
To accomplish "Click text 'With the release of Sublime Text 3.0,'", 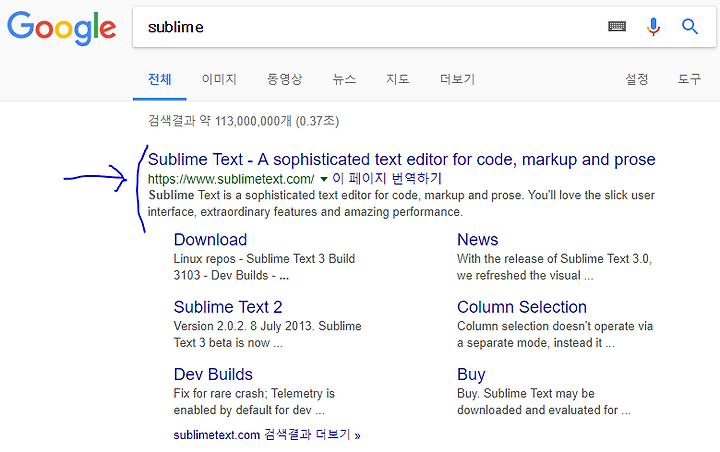I will 554,259.
